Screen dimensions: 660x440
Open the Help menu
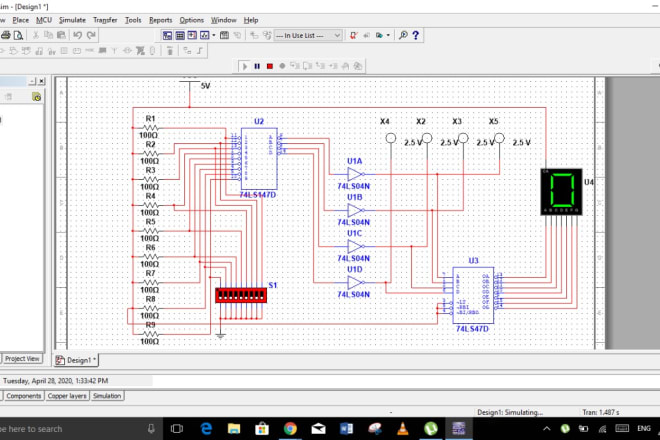(x=251, y=20)
